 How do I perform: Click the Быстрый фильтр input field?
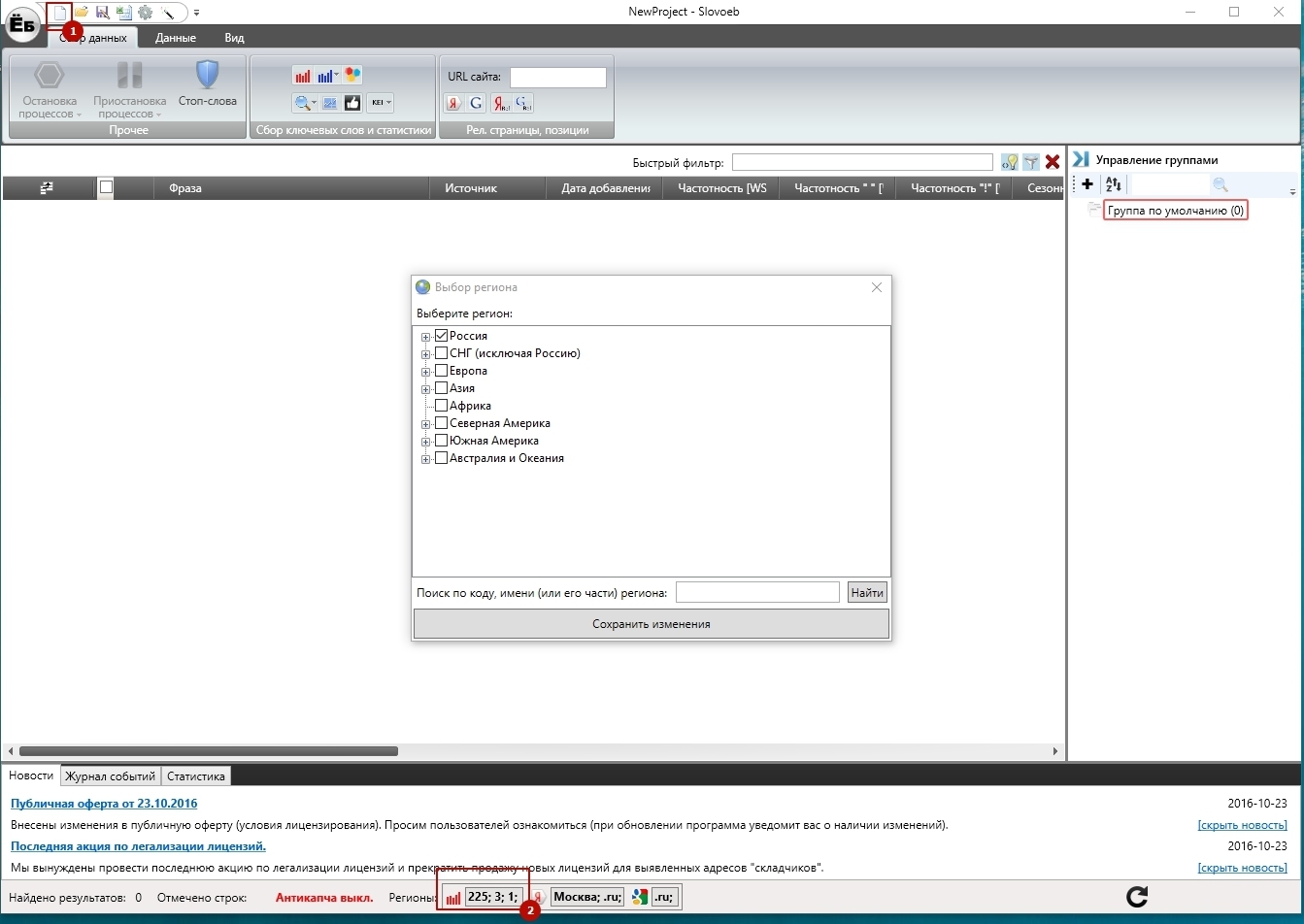point(862,162)
